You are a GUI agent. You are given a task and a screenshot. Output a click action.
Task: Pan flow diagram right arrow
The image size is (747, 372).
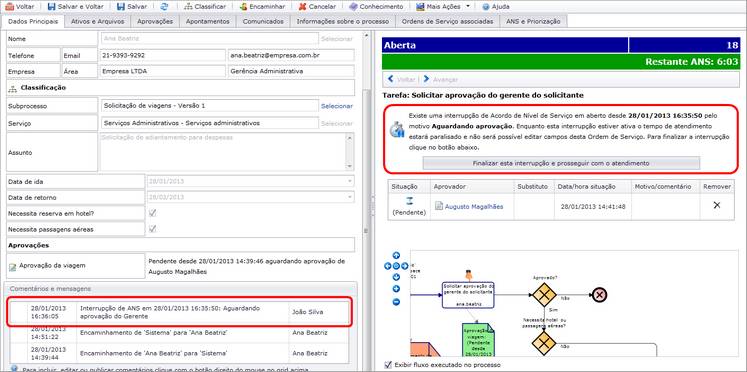pyautogui.click(x=404, y=266)
